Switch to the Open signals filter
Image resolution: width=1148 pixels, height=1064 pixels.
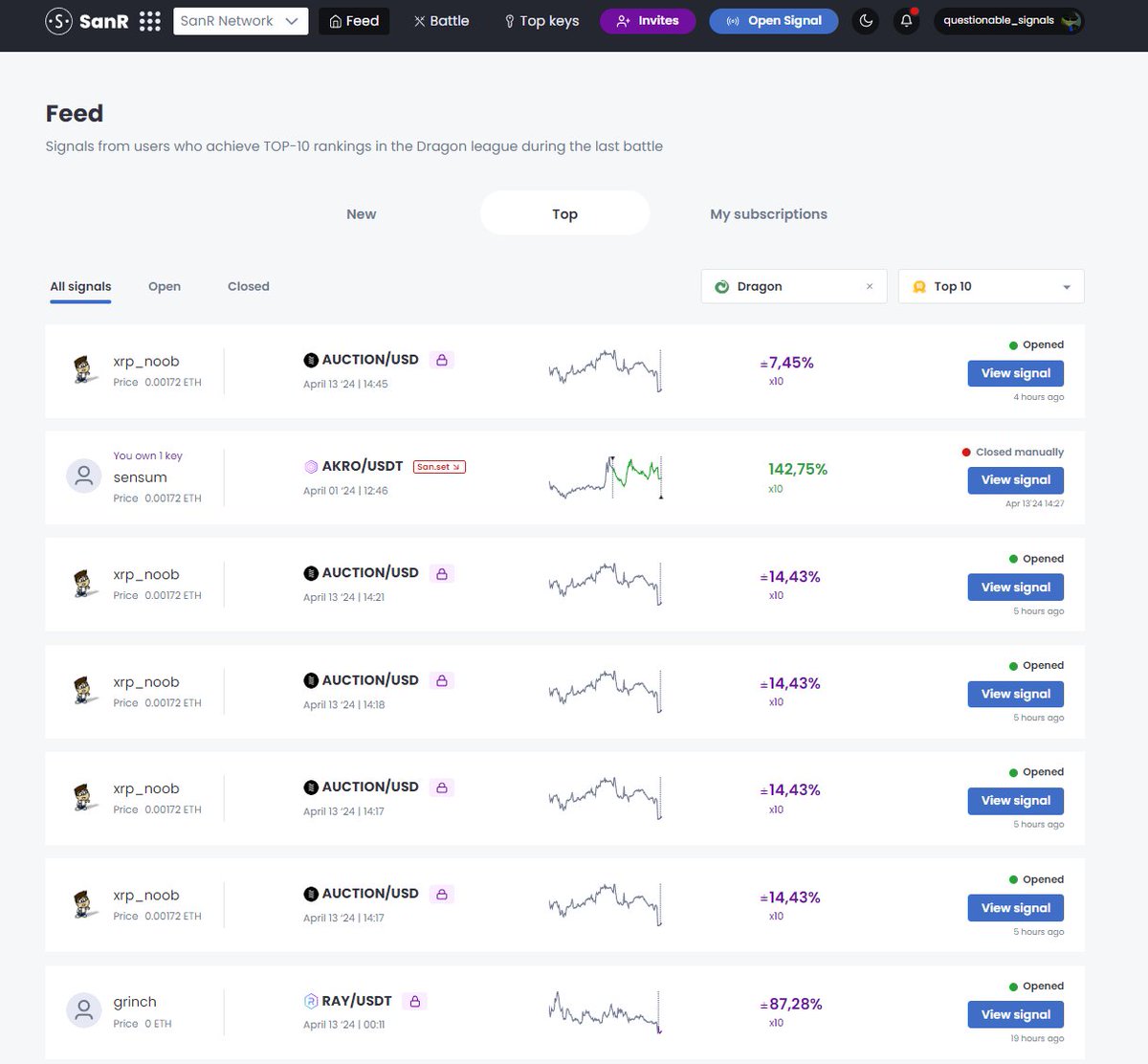164,286
